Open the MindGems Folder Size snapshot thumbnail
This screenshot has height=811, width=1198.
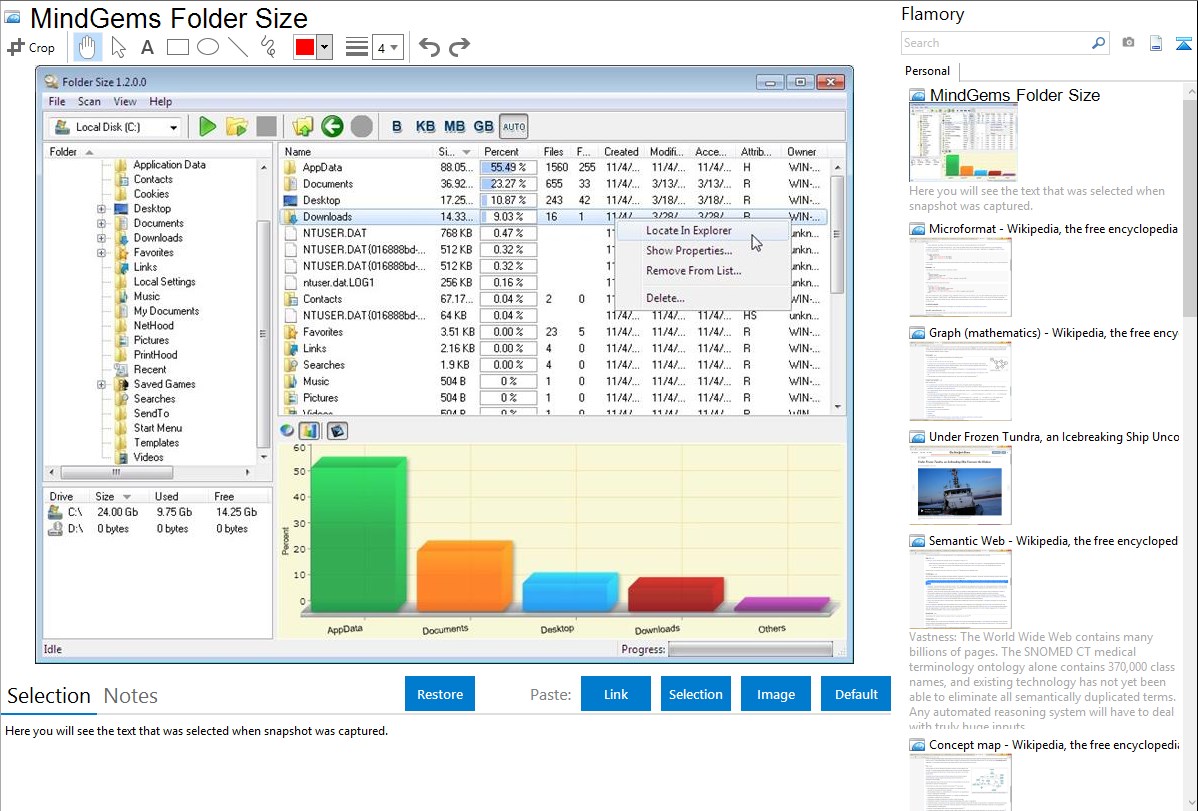click(x=963, y=143)
